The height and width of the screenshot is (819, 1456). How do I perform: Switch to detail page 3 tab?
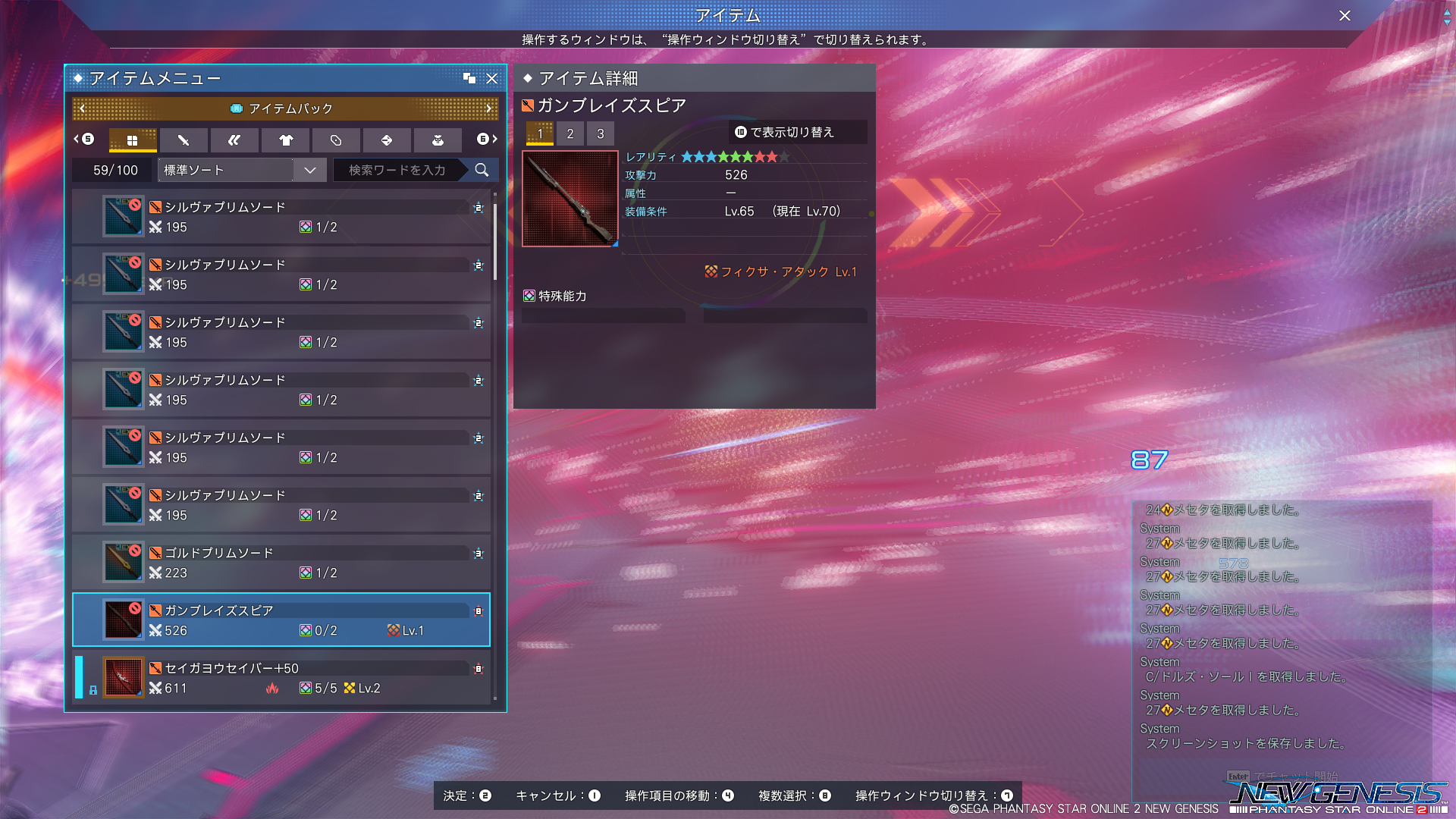point(601,133)
